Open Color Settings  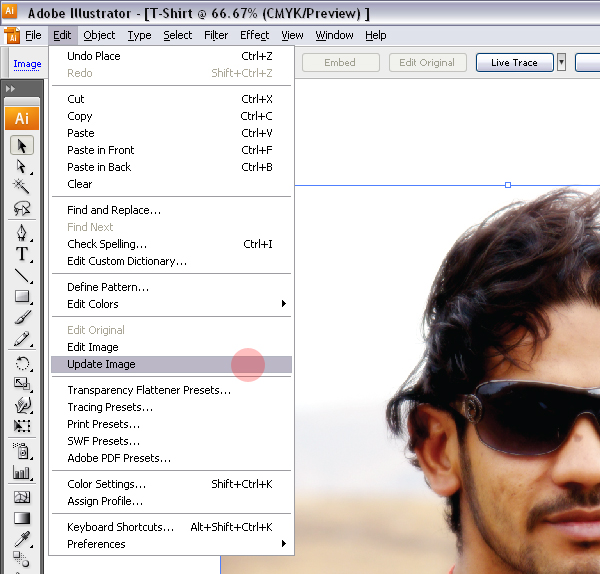171,484
